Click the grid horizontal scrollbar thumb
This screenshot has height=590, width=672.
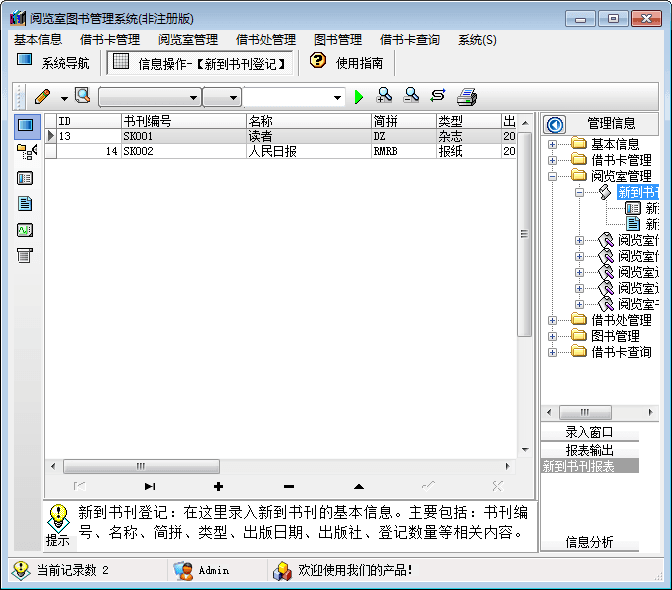tap(141, 466)
